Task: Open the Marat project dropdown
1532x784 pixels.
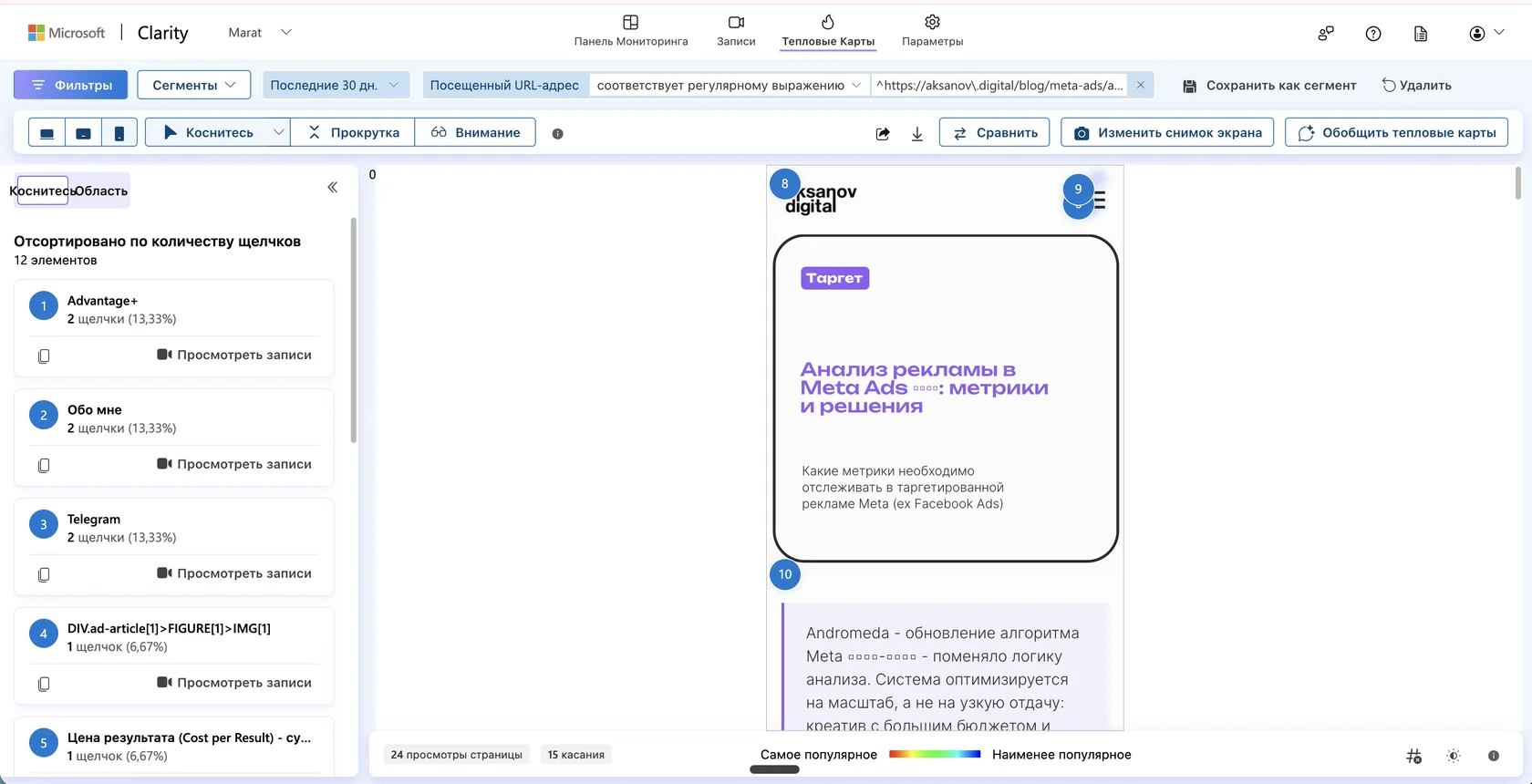Action: 260,32
